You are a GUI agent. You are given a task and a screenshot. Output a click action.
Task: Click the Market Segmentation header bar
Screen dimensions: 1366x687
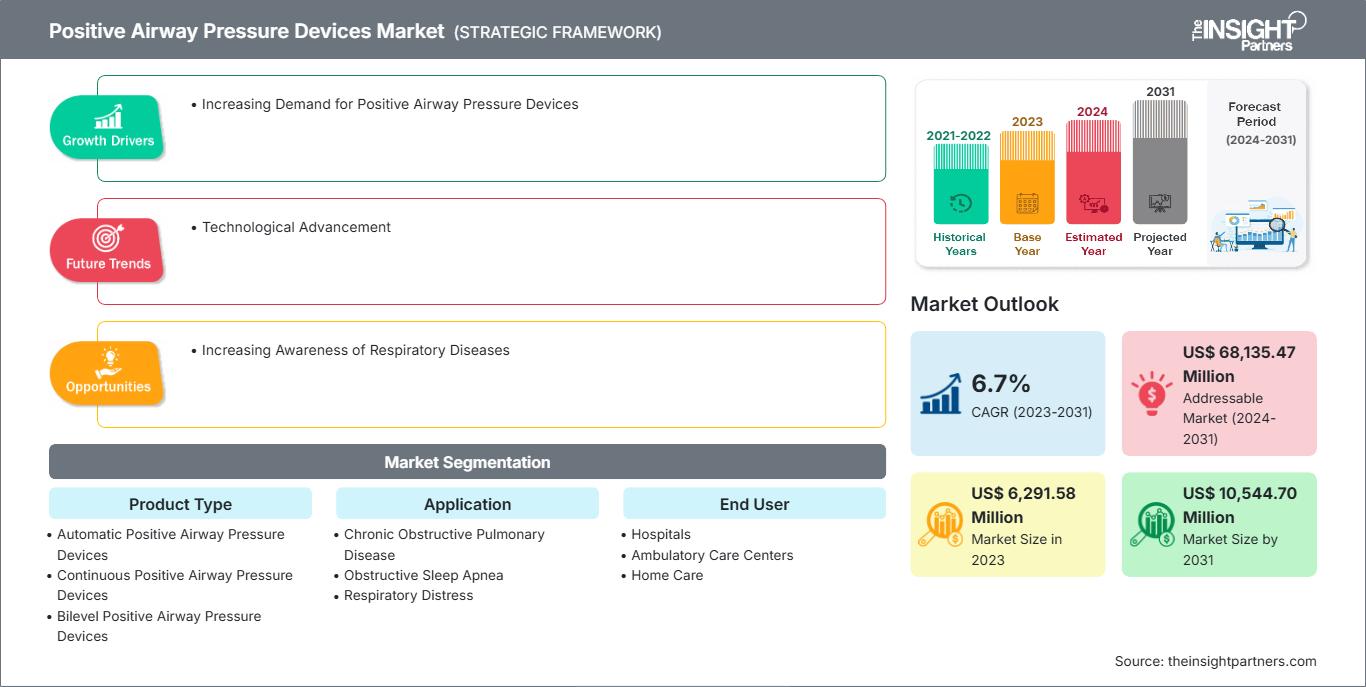point(467,462)
